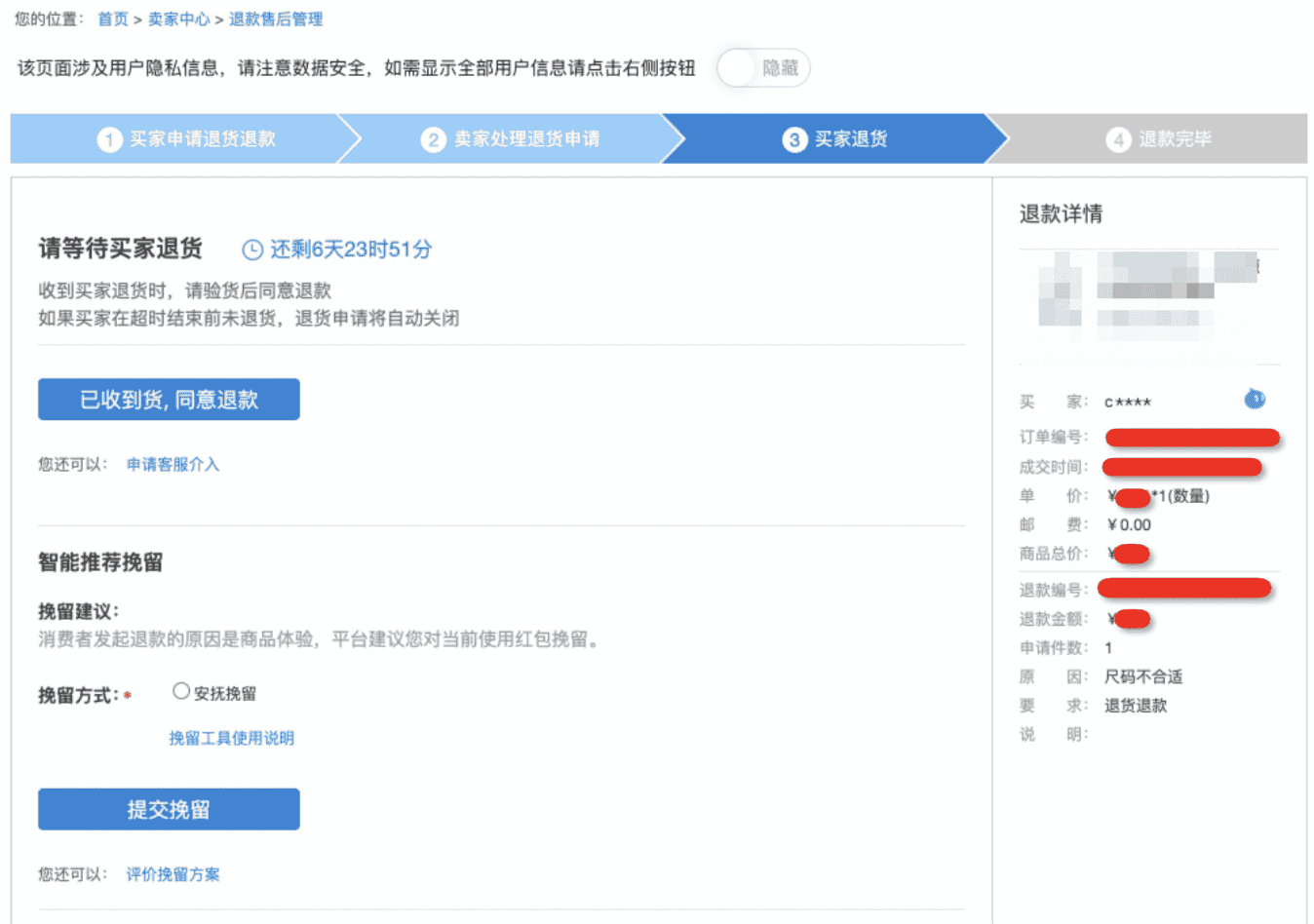The height and width of the screenshot is (924, 1314).
Task: Click the number 1 circle in progress bar
Action: pyautogui.click(x=109, y=139)
